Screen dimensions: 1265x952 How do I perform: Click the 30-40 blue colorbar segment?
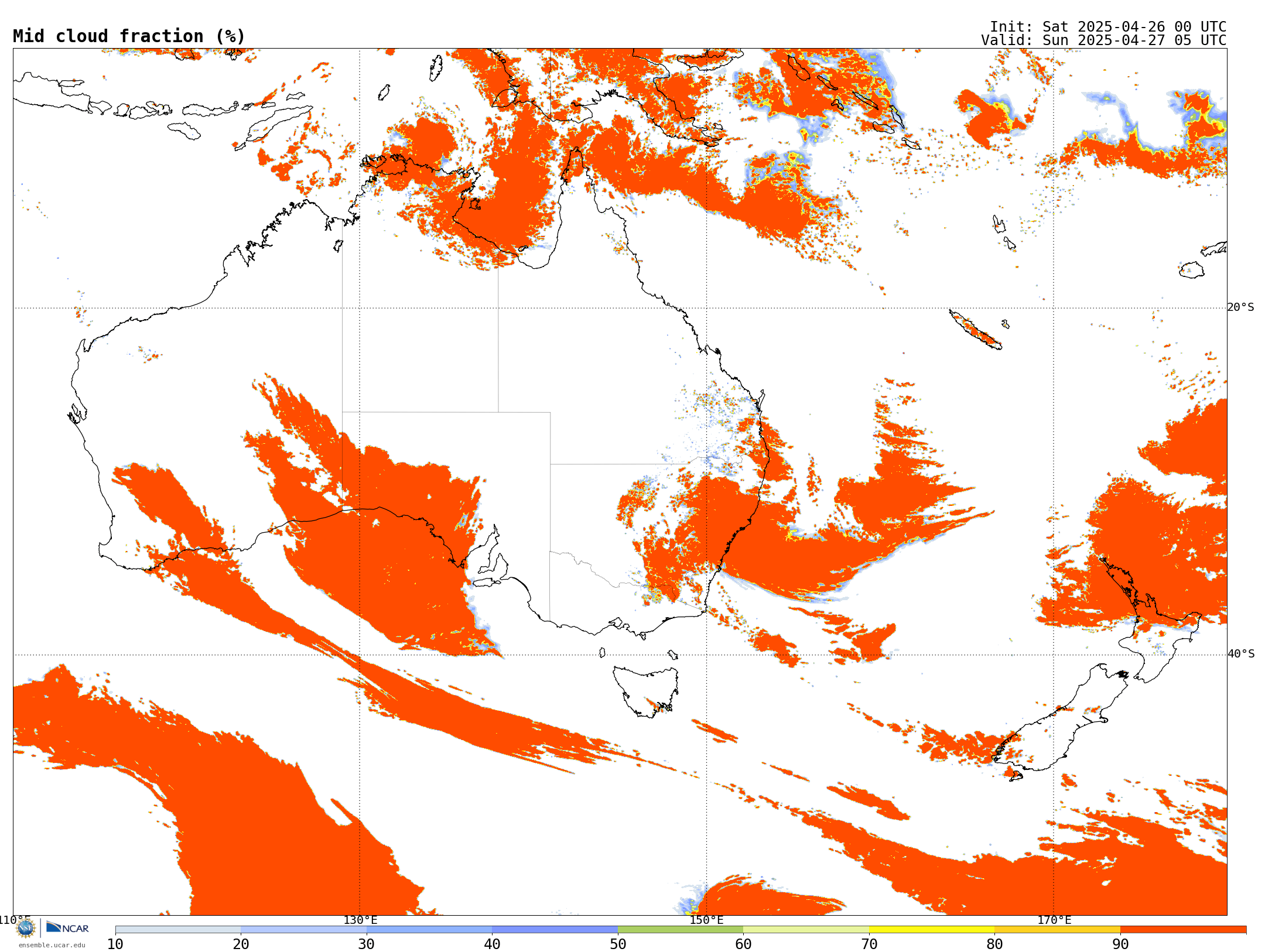tap(429, 930)
